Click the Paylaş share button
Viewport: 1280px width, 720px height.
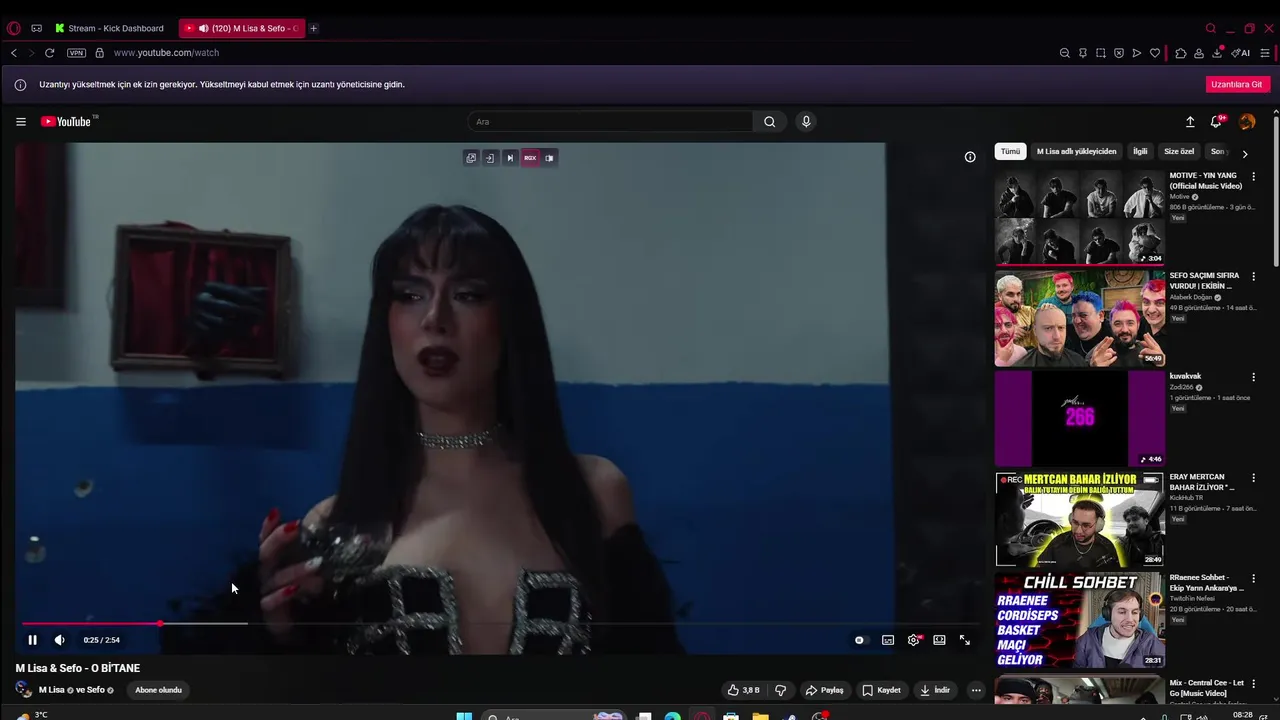pyautogui.click(x=825, y=690)
